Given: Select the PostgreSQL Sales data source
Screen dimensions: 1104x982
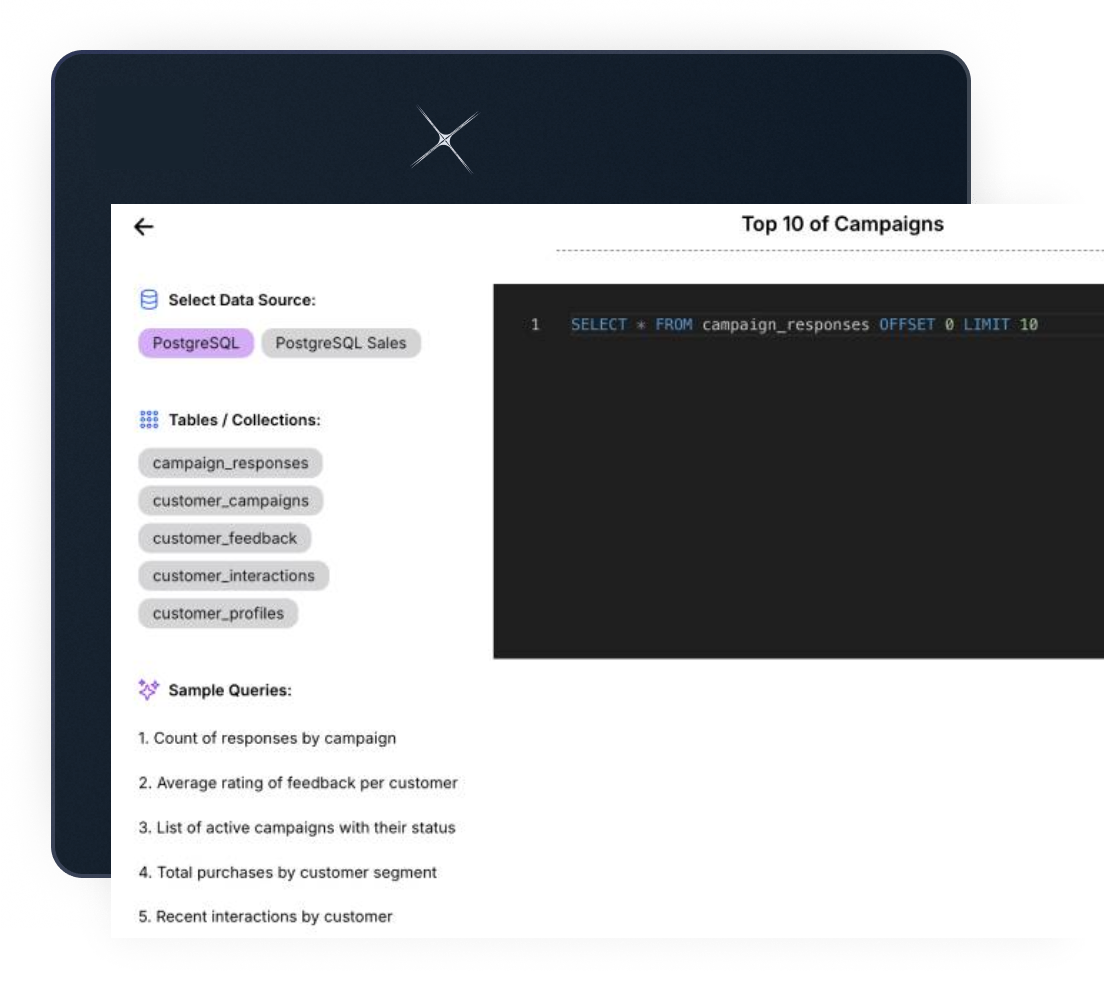Looking at the screenshot, I should [341, 343].
